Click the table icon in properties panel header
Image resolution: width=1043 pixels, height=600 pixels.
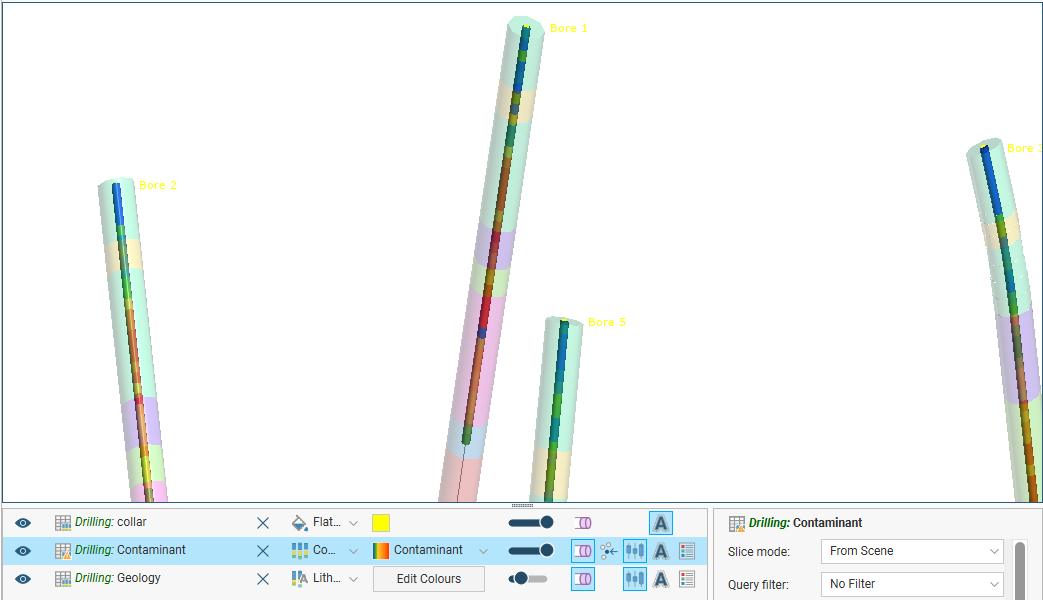(x=737, y=524)
